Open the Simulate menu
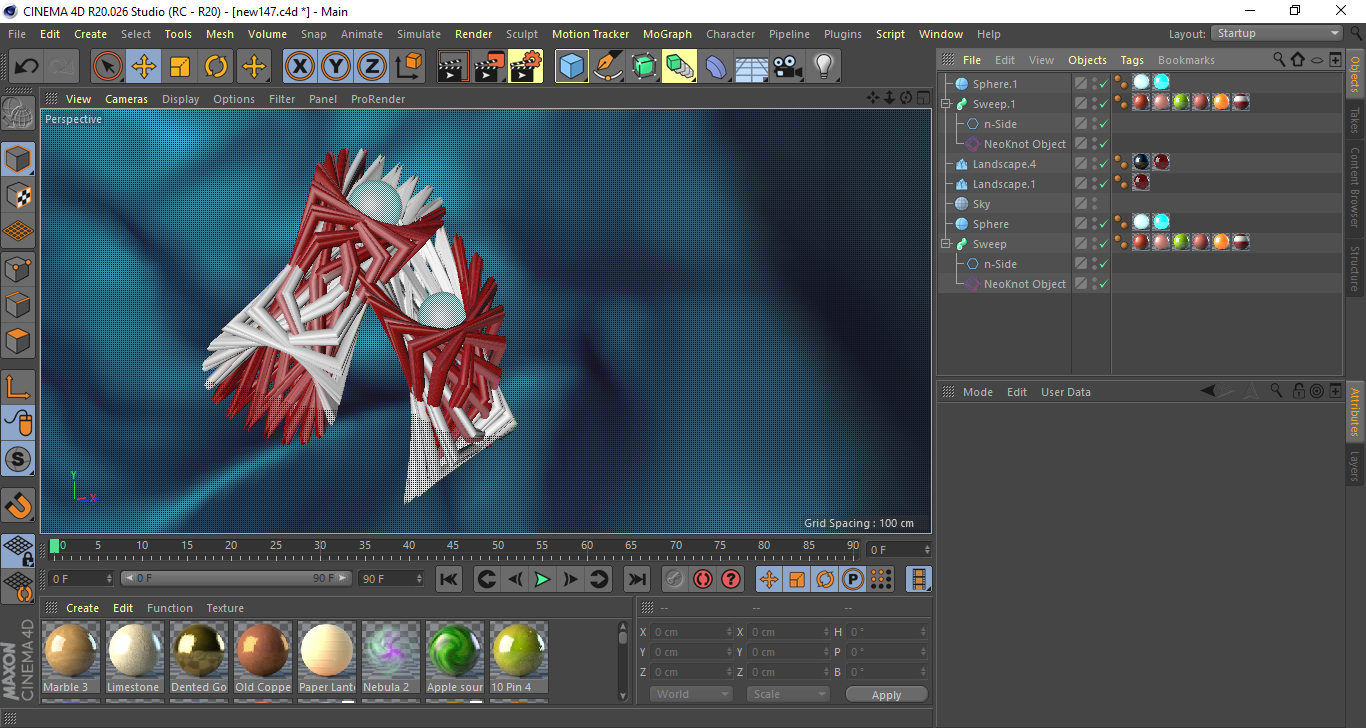Screen dimensions: 1366x728 pyautogui.click(x=418, y=34)
